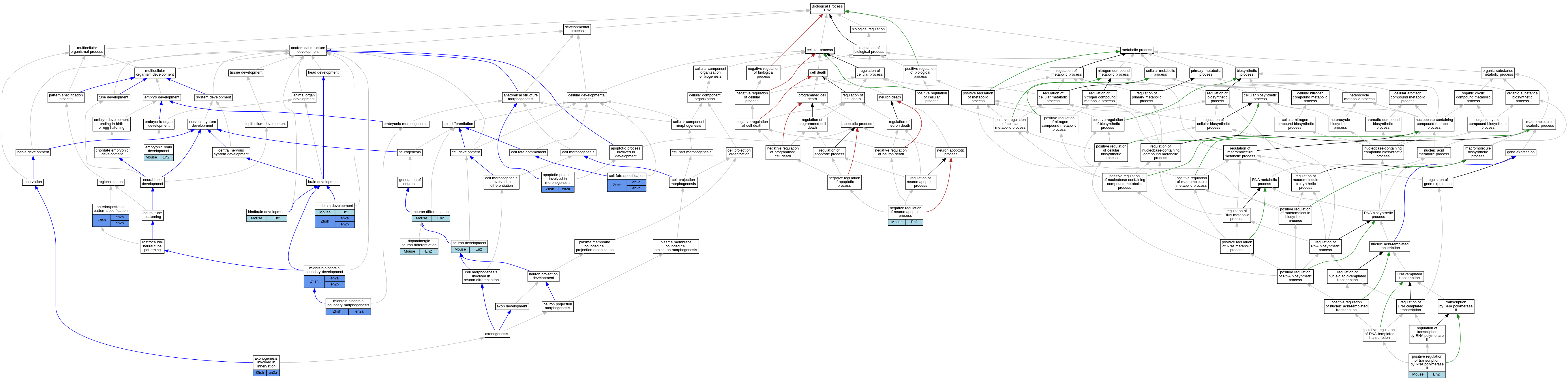This screenshot has height=381, width=1568.
Task: Select 'plasma membrane bounded cell projection morphogenesis'
Action: point(676,246)
